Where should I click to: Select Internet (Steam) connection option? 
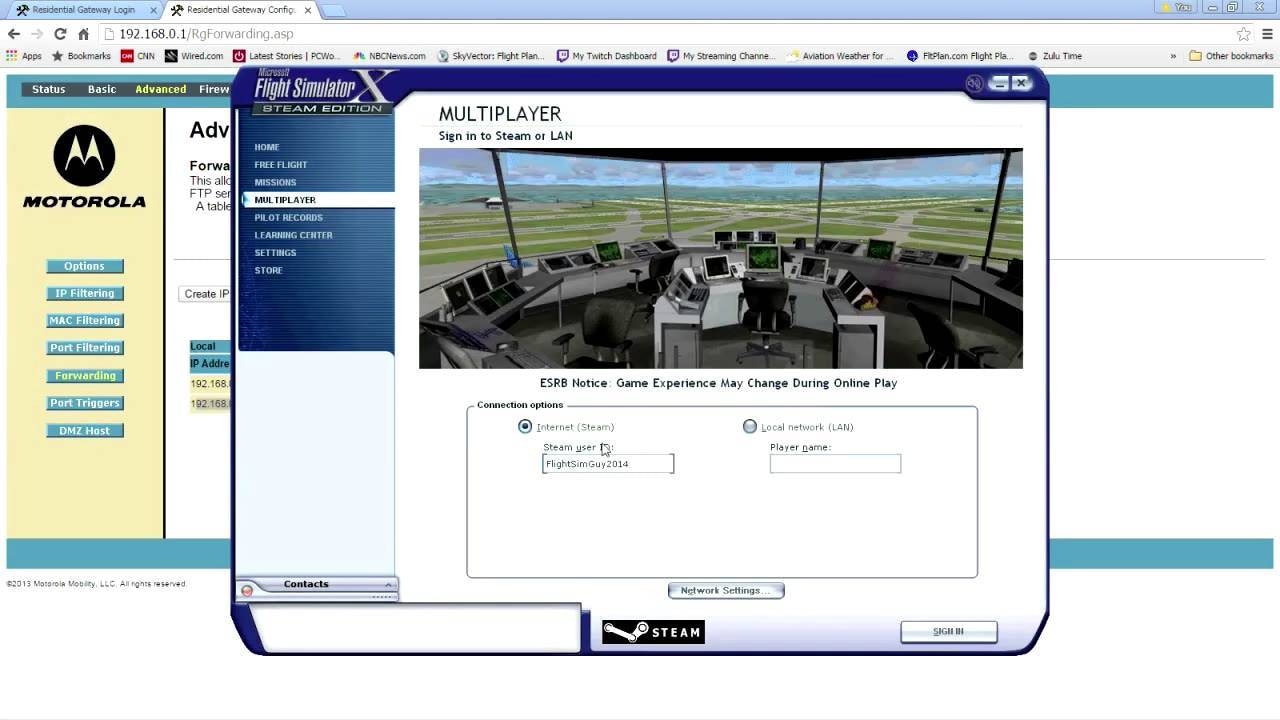click(x=525, y=427)
